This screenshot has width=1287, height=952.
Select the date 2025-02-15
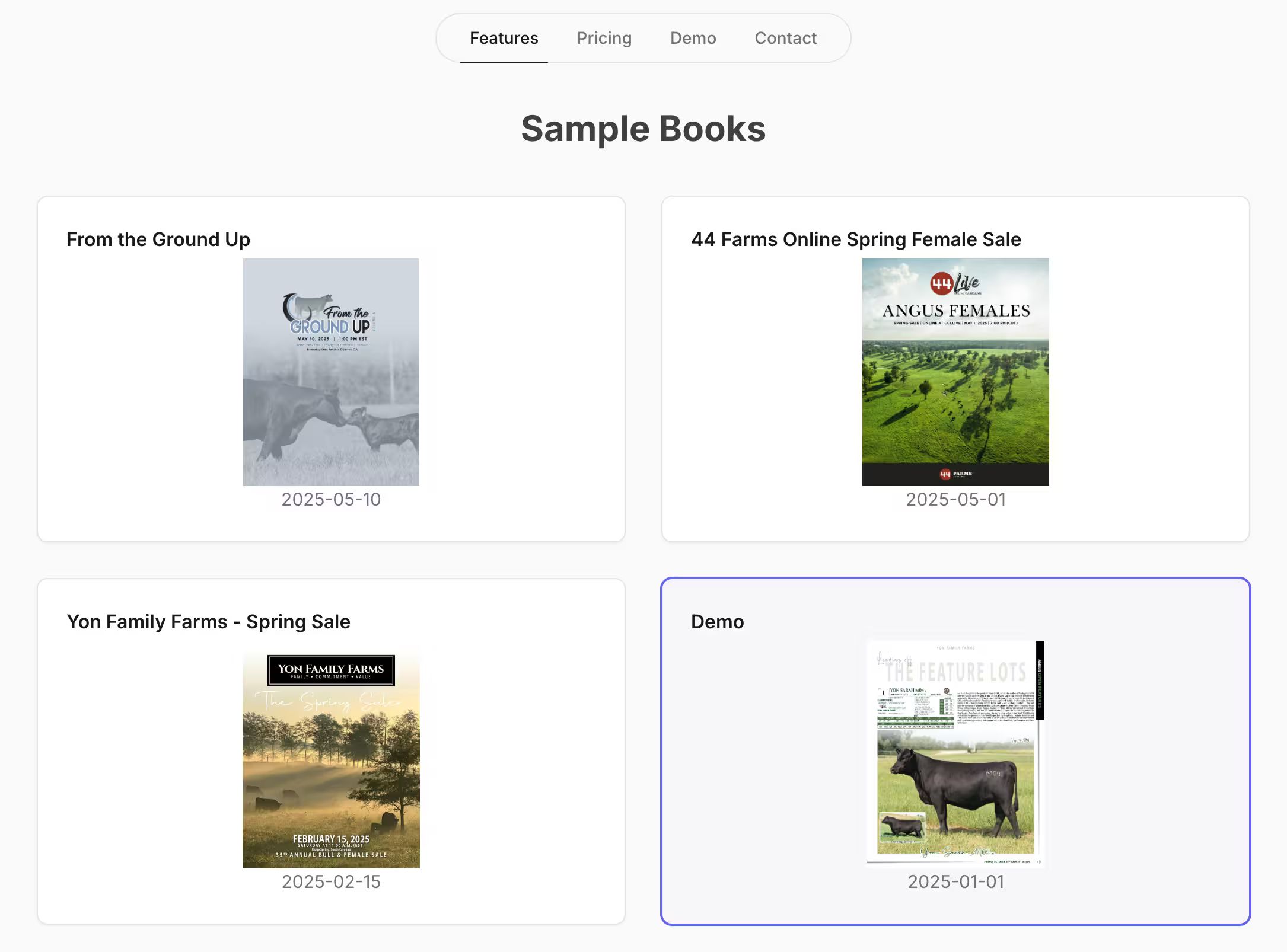[x=331, y=881]
